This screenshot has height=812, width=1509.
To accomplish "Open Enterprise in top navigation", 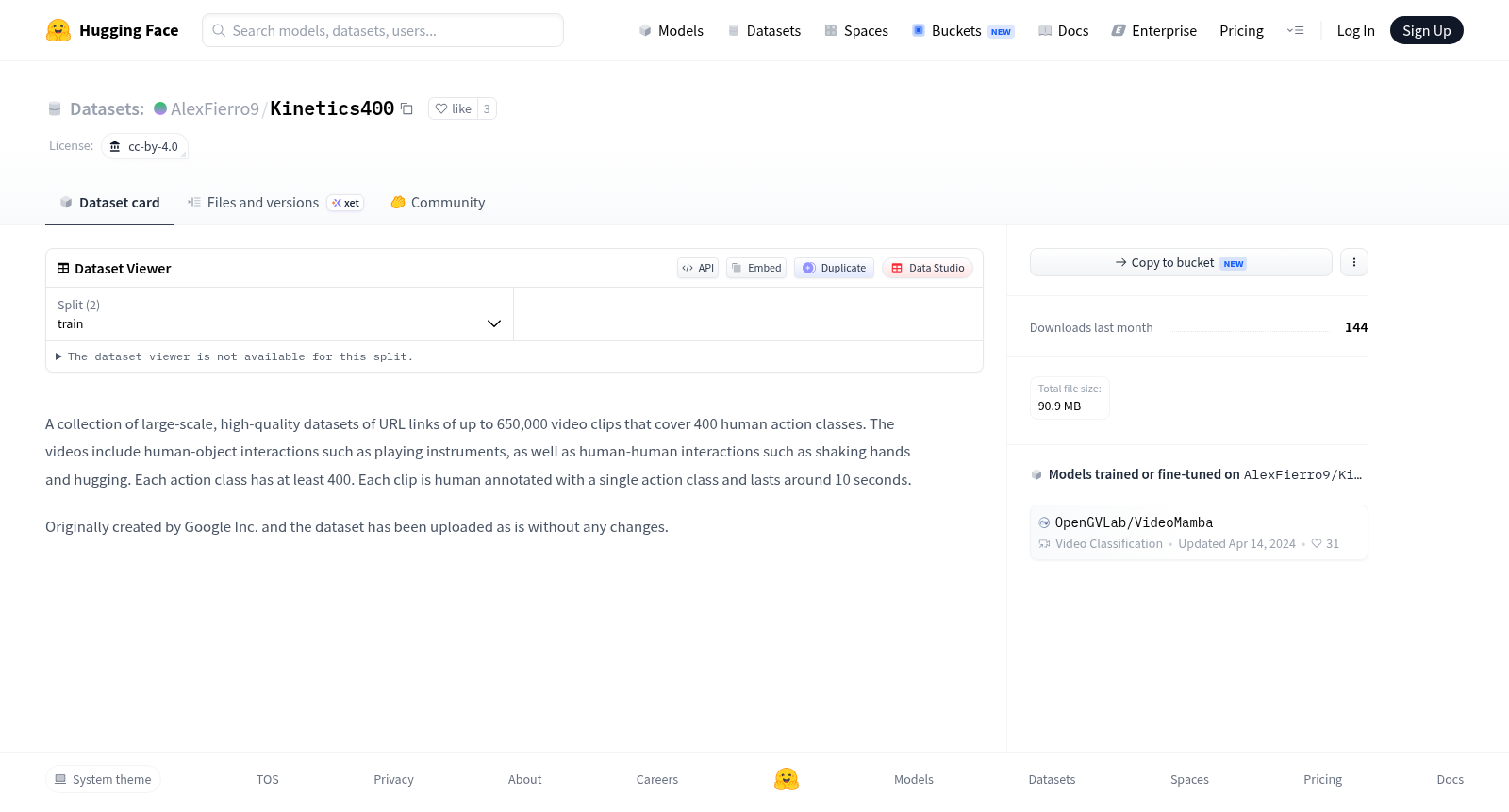I will 1153,30.
